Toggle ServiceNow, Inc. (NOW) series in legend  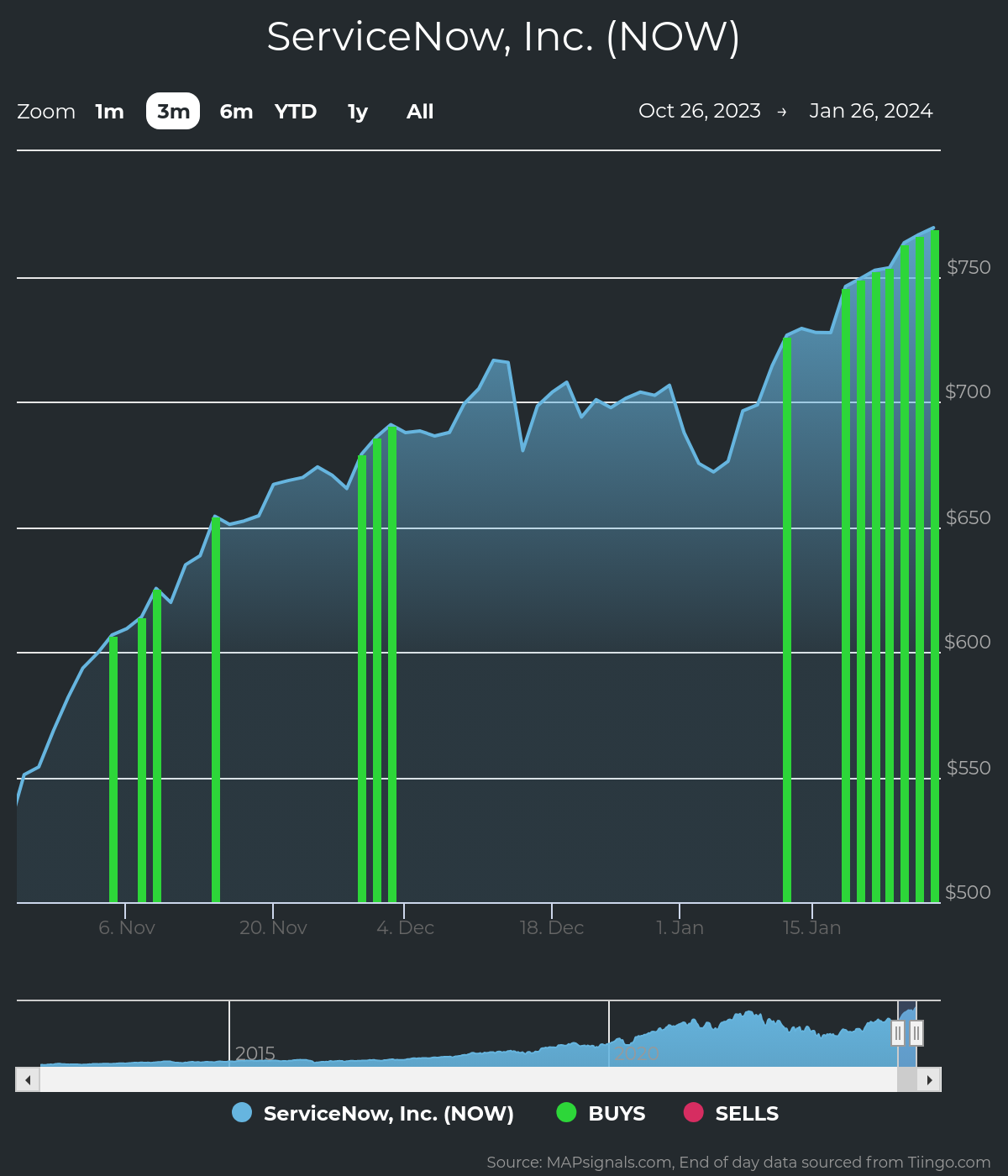(373, 1113)
